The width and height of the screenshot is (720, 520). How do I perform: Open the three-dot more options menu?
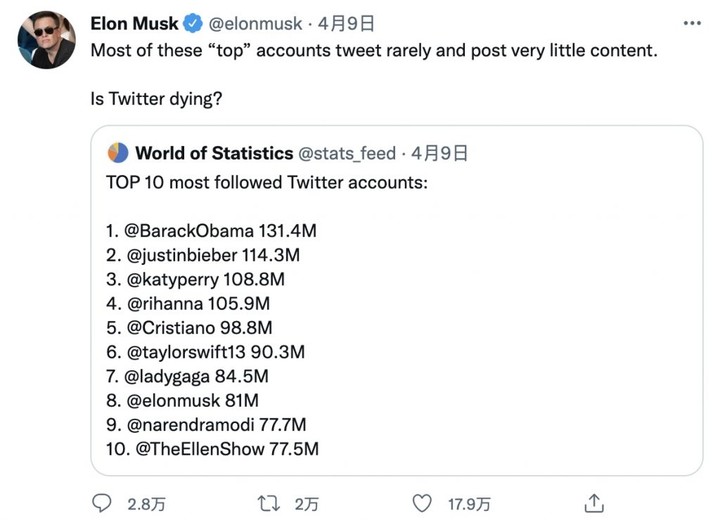click(x=691, y=23)
